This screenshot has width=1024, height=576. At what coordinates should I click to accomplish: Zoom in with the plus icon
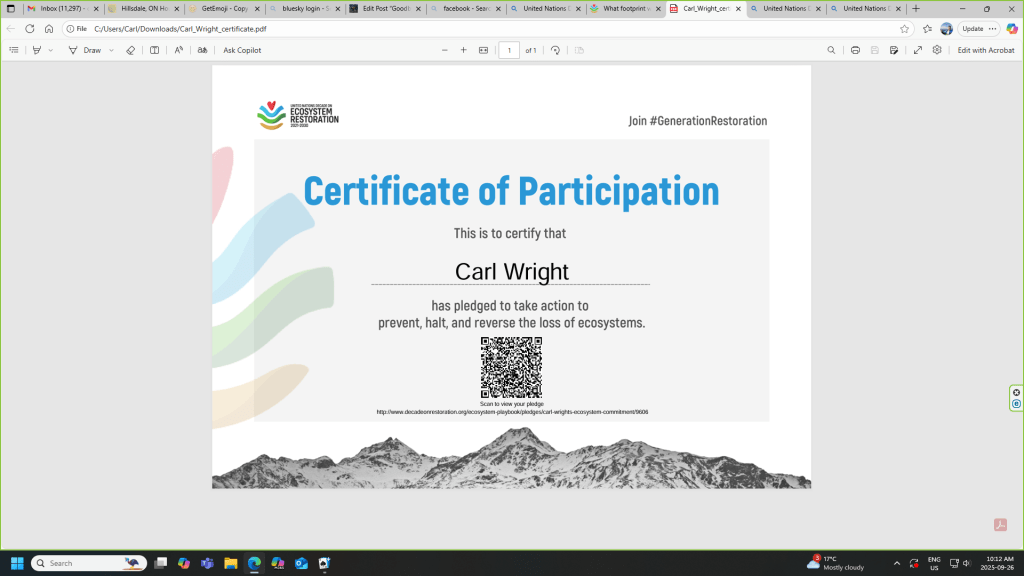463,50
